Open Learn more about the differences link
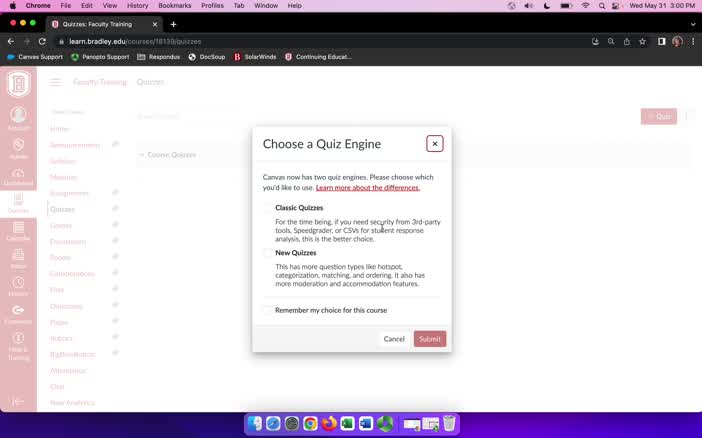The image size is (702, 438). coord(368,188)
